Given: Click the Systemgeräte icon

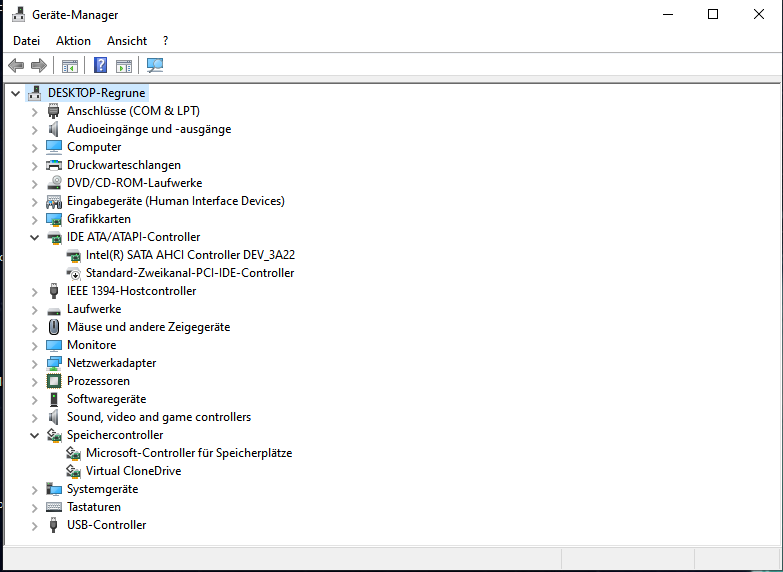Looking at the screenshot, I should [54, 489].
